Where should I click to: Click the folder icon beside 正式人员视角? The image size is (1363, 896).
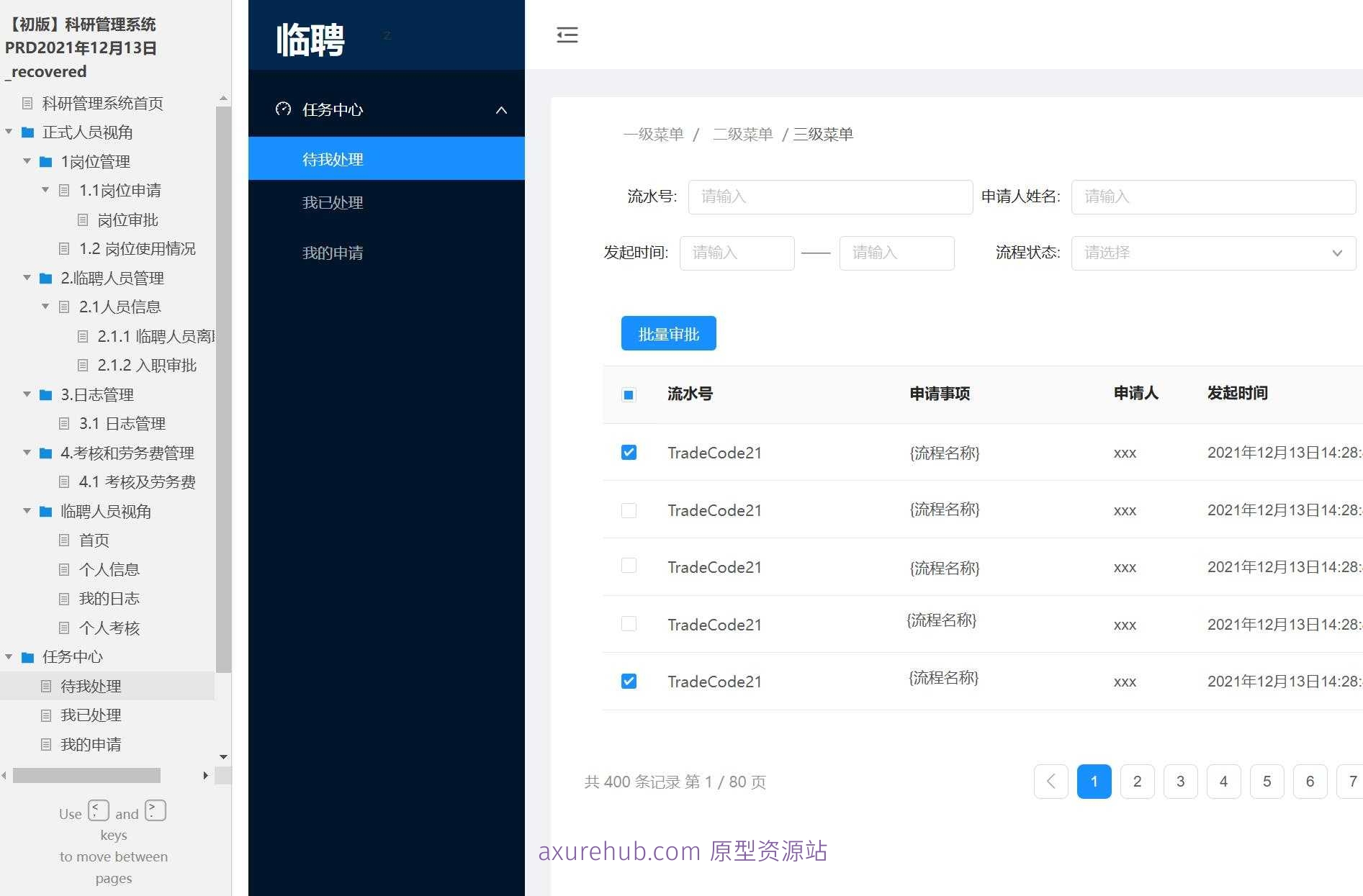[x=27, y=132]
